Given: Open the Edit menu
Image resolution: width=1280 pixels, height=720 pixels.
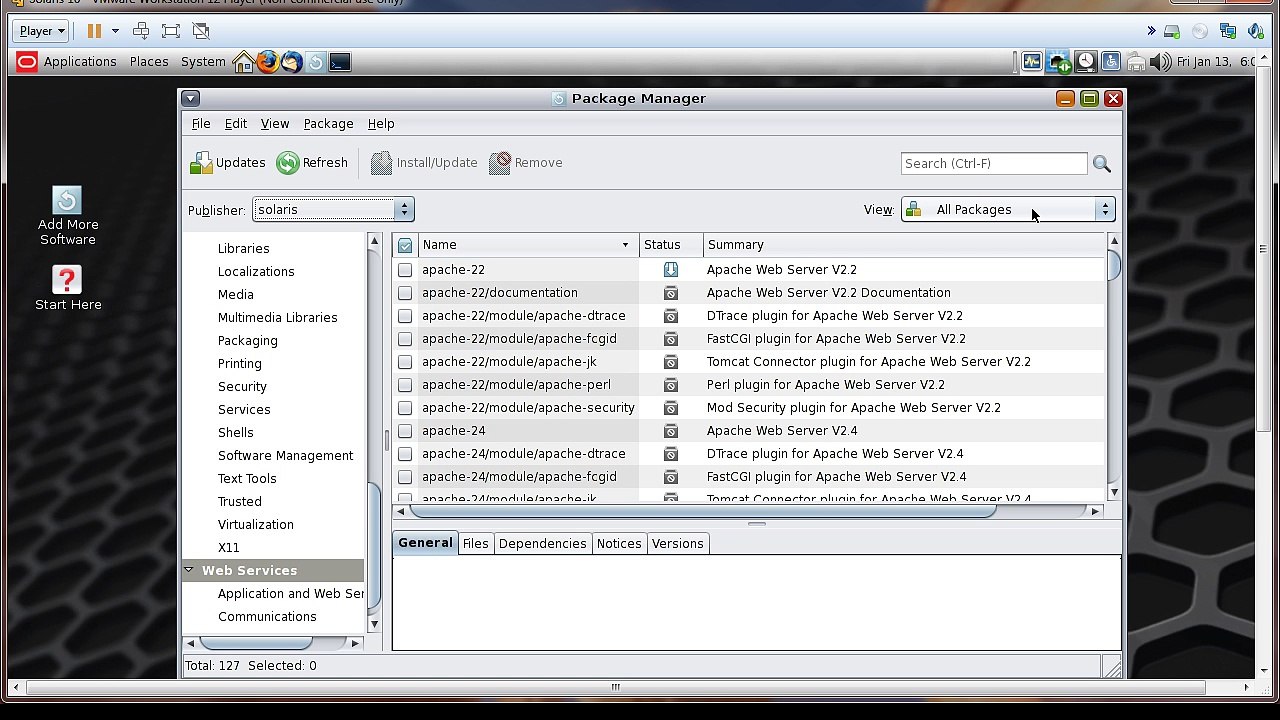Looking at the screenshot, I should (x=235, y=124).
